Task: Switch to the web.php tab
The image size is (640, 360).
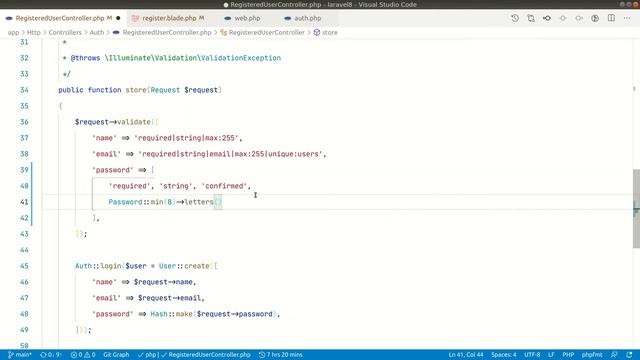Action: point(247,18)
